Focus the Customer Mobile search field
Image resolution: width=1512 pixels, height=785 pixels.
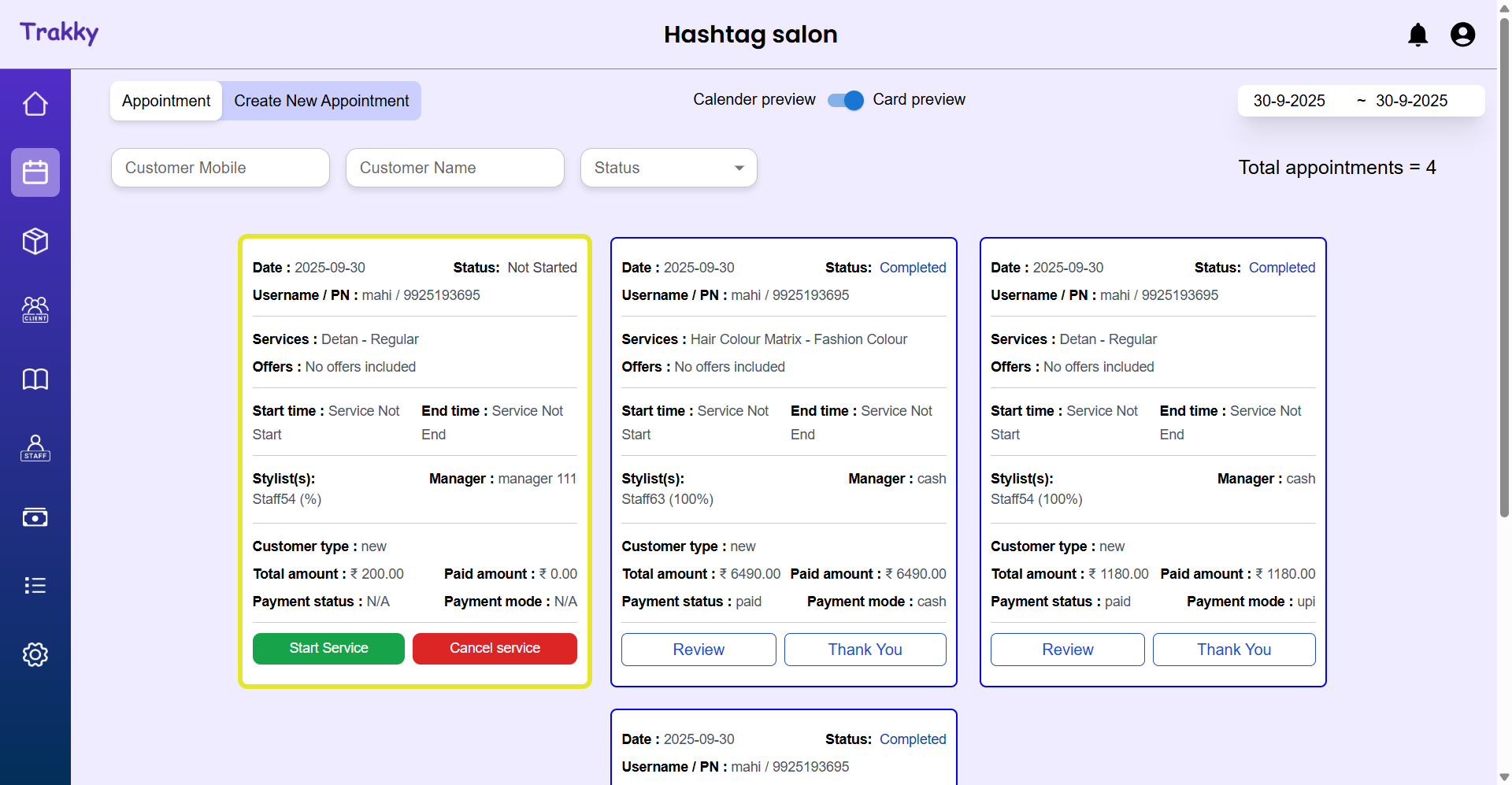(x=220, y=168)
